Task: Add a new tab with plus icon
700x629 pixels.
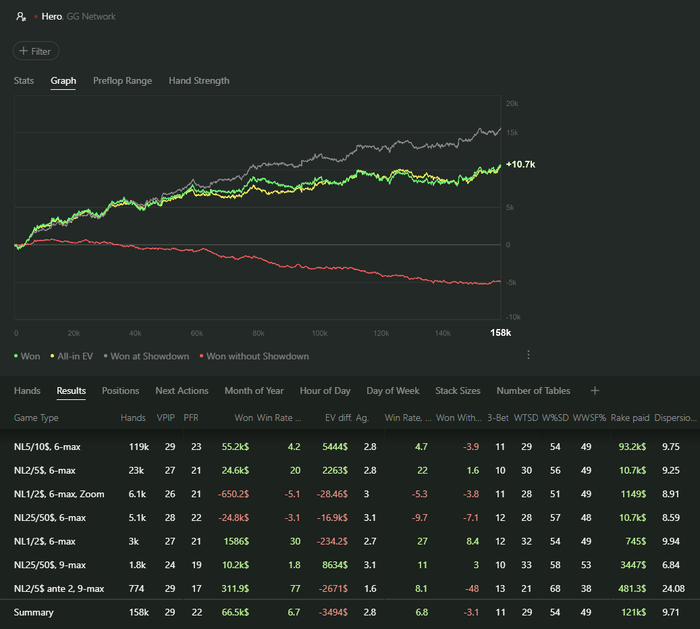Action: [x=595, y=391]
